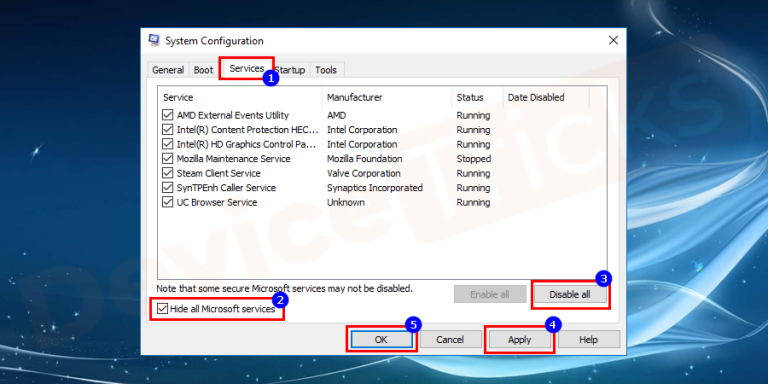Click the Apply button
The image size is (768, 384).
(x=520, y=339)
